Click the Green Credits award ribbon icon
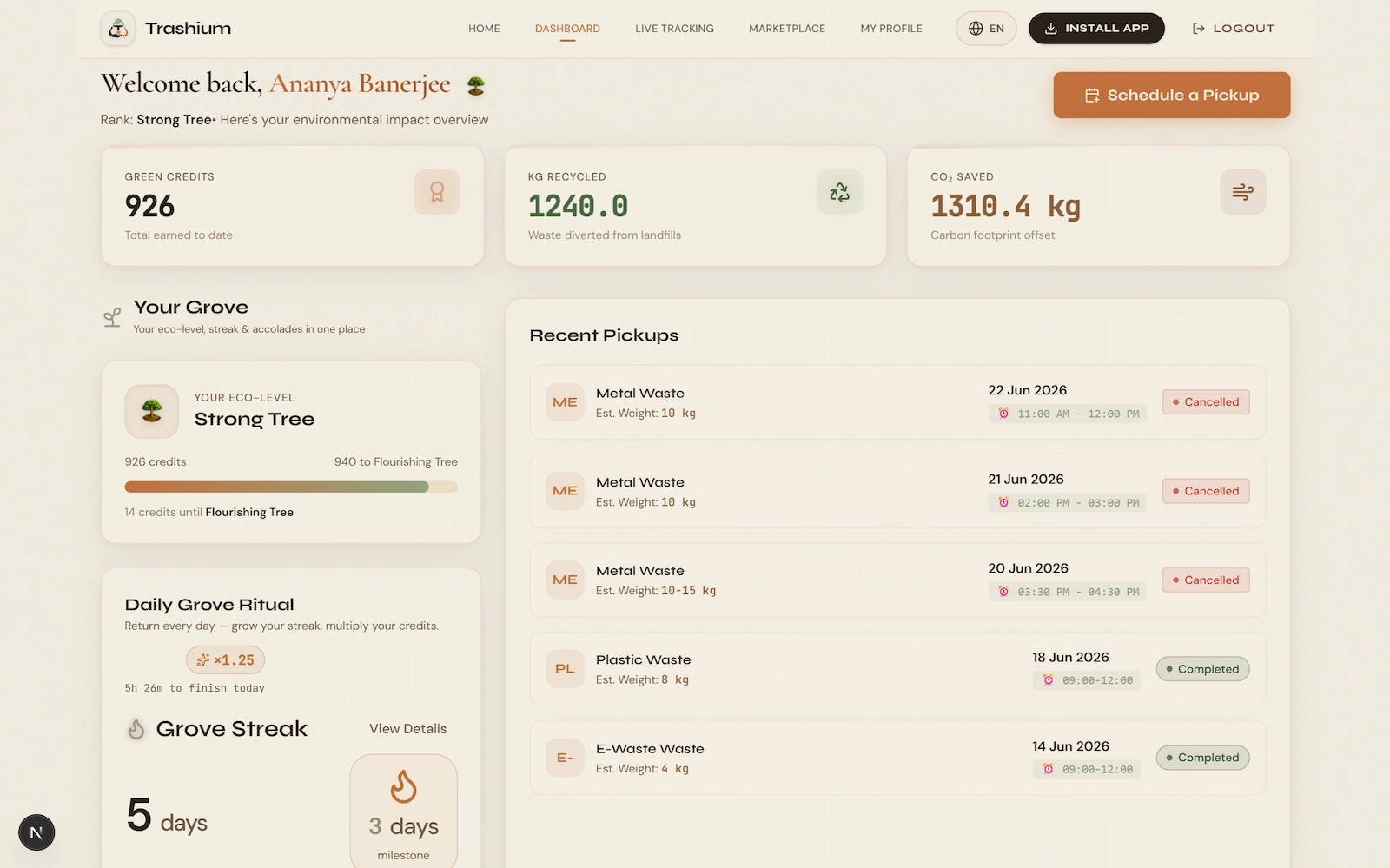1390x868 pixels. (437, 192)
